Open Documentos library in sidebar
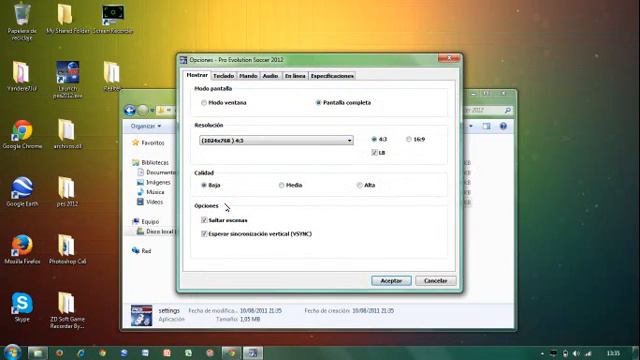The height and width of the screenshot is (360, 640). click(157, 173)
